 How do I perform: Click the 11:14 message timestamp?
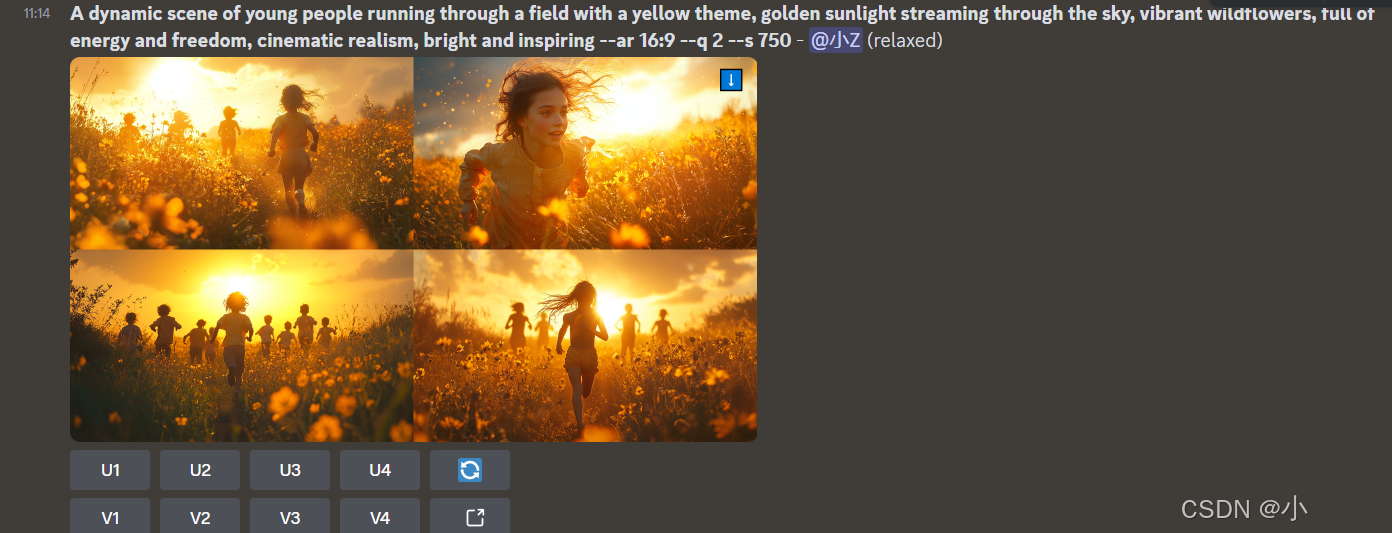37,14
